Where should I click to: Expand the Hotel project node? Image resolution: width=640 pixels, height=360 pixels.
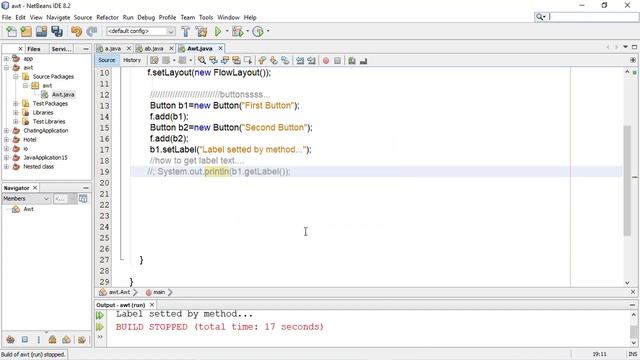click(x=6, y=140)
